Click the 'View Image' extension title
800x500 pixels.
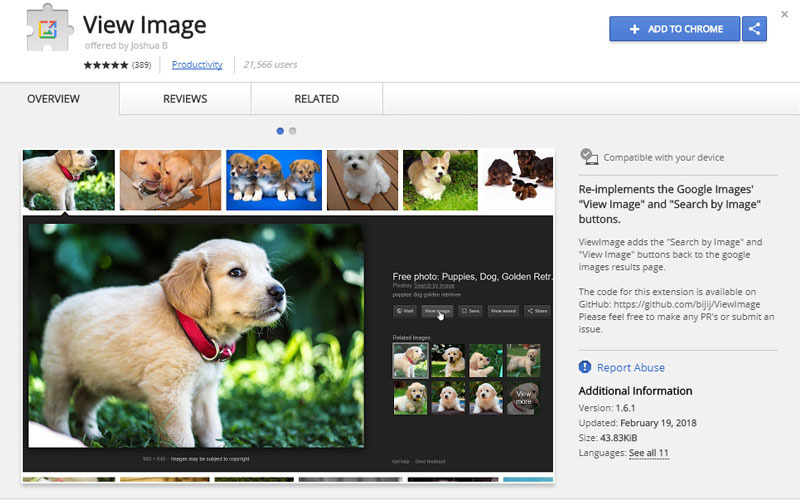click(144, 25)
